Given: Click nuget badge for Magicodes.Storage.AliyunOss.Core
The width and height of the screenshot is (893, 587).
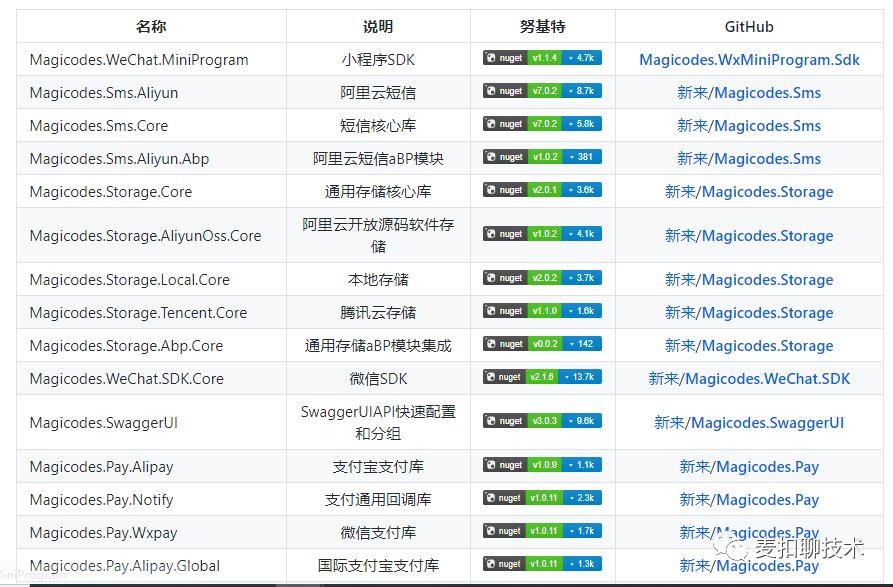Looking at the screenshot, I should click(542, 234).
